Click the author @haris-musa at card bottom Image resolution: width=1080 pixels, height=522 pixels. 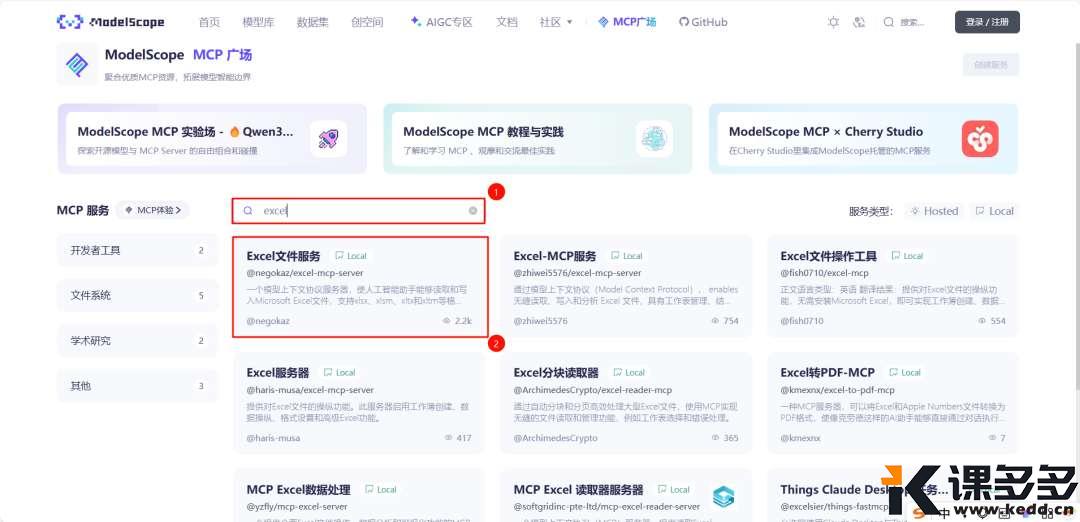pyautogui.click(x=273, y=438)
